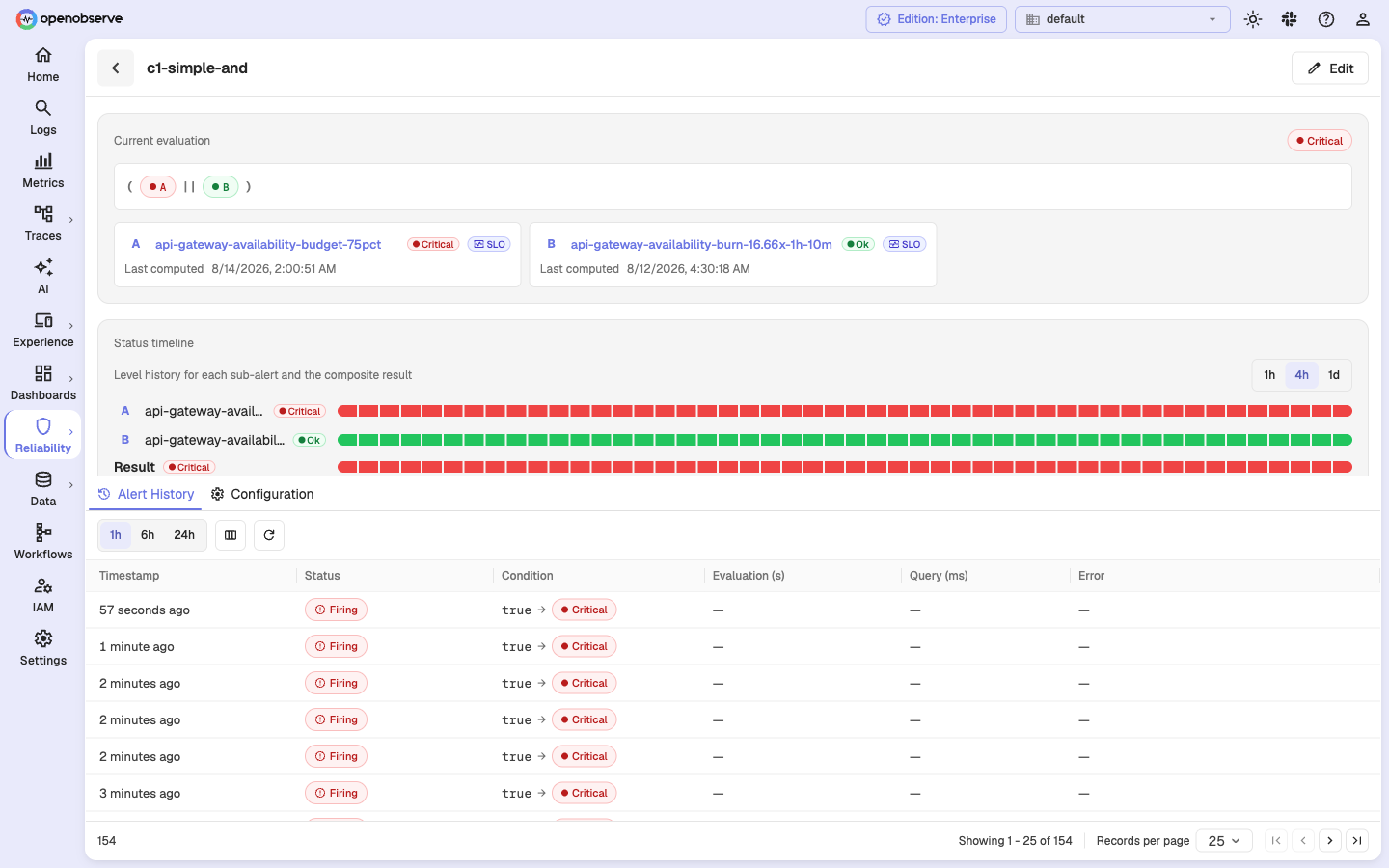1389x868 pixels.
Task: Click the OpenObserve logo
Action: tap(69, 18)
